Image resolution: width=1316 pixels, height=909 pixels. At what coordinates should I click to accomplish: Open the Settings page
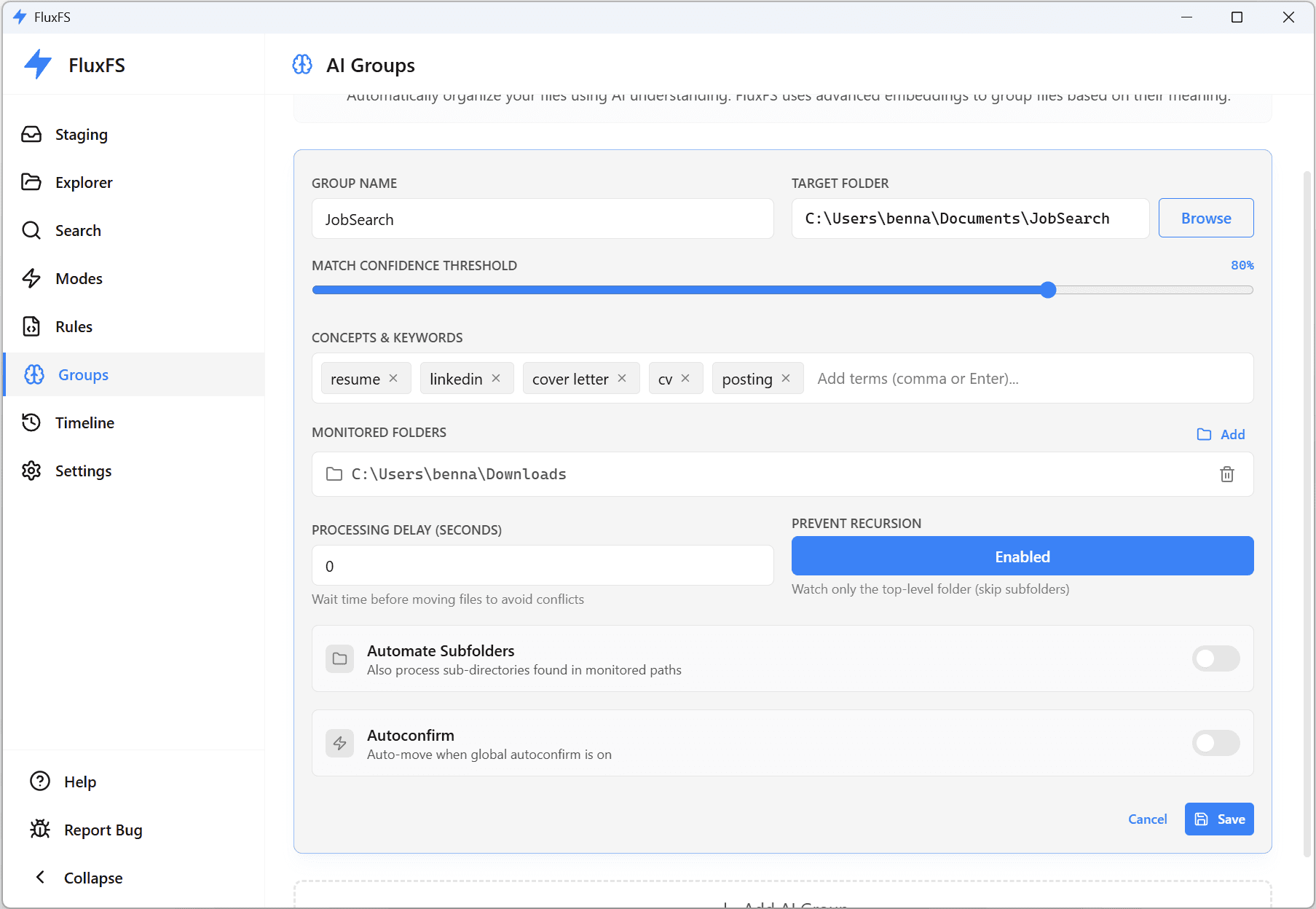tap(83, 471)
